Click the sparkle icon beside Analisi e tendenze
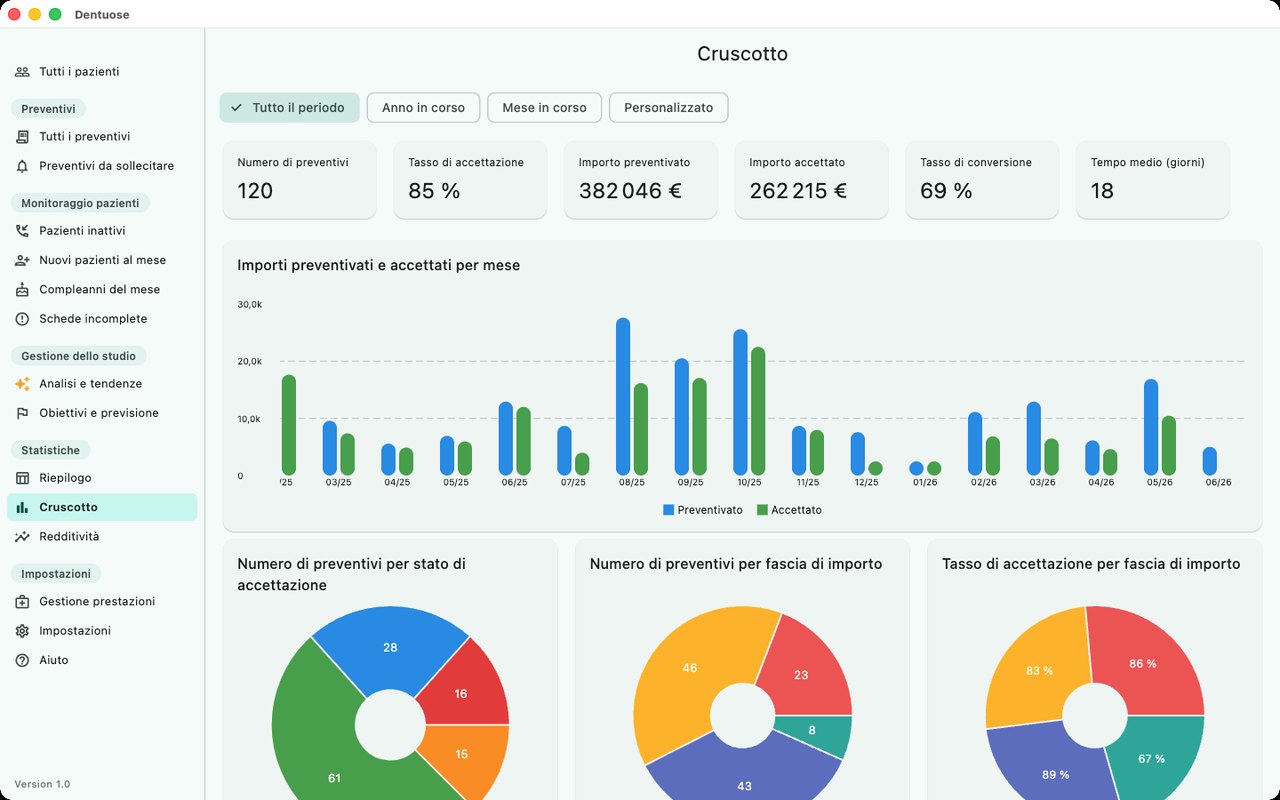1280x800 pixels. [x=22, y=384]
